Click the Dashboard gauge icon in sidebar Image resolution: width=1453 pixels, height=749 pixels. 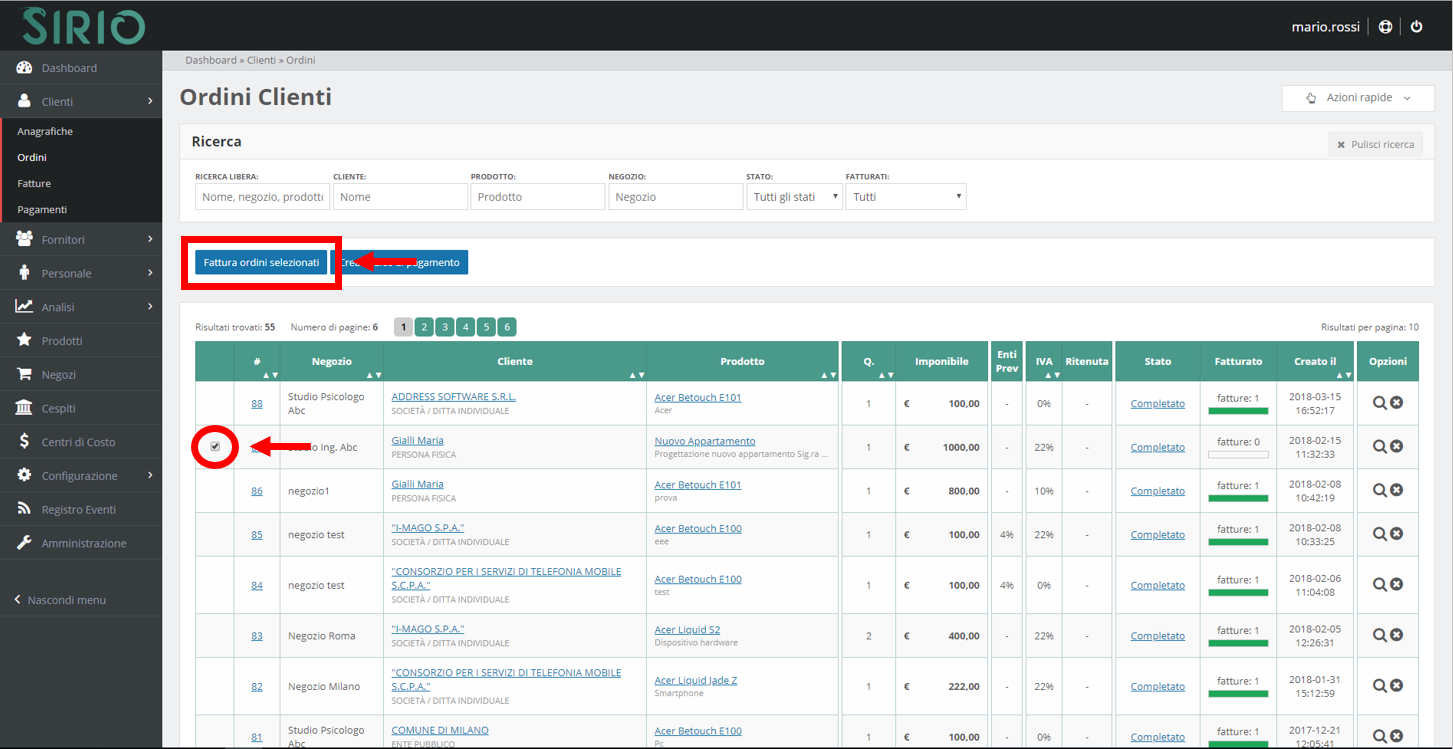pyautogui.click(x=25, y=68)
